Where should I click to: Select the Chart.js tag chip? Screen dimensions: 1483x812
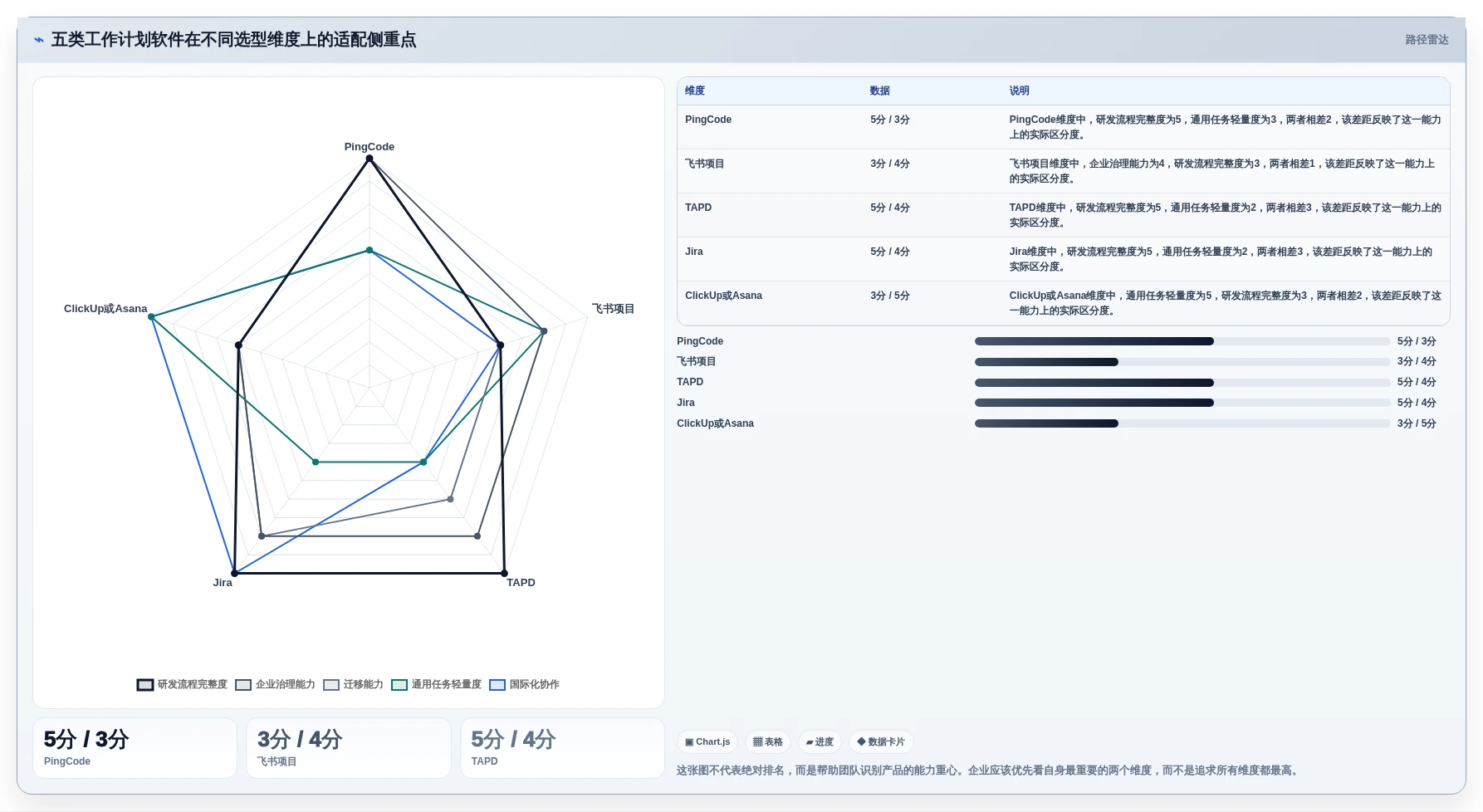(x=707, y=742)
